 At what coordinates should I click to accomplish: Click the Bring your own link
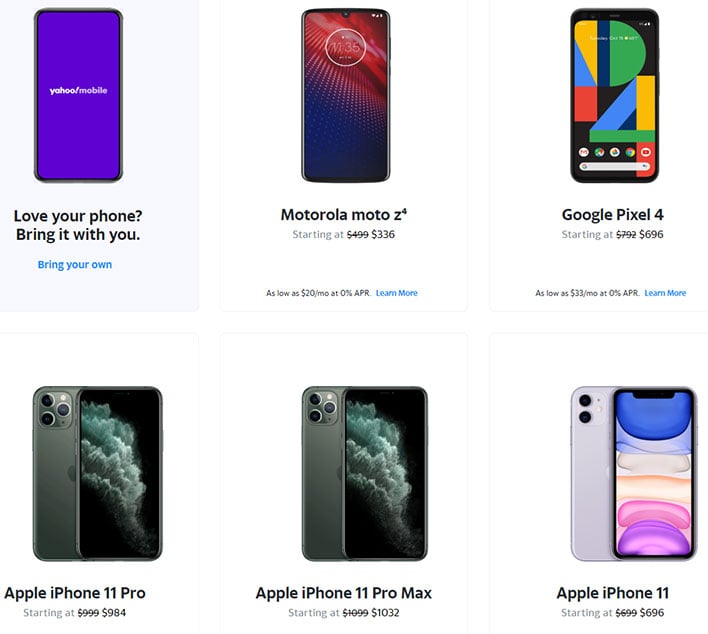click(75, 265)
